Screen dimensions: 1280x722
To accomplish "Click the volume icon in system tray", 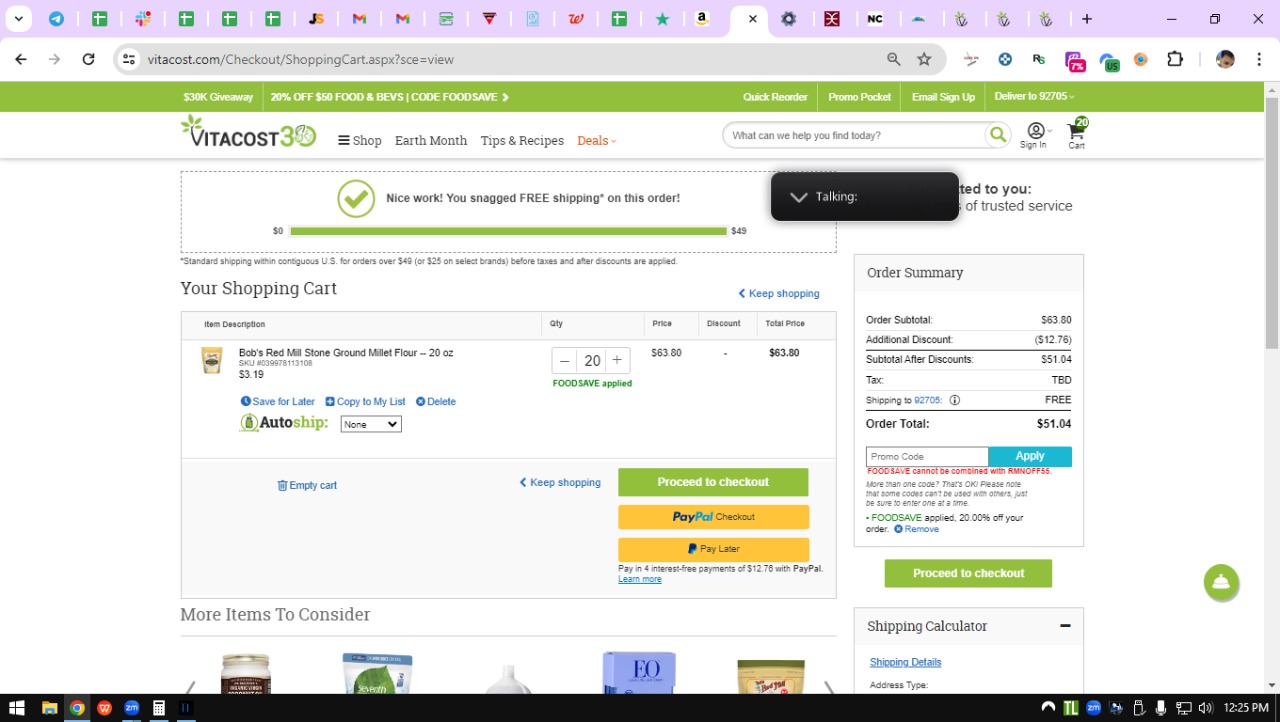I will pyautogui.click(x=1204, y=708).
